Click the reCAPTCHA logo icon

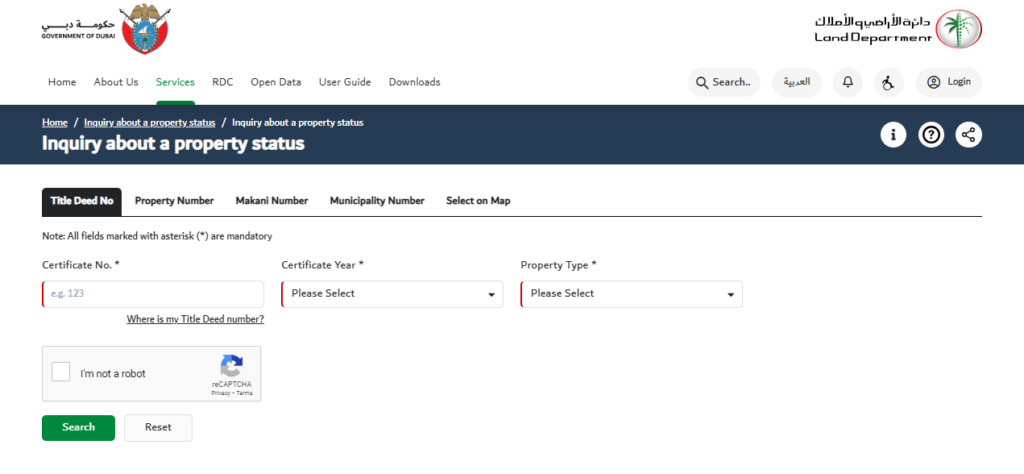pos(232,366)
